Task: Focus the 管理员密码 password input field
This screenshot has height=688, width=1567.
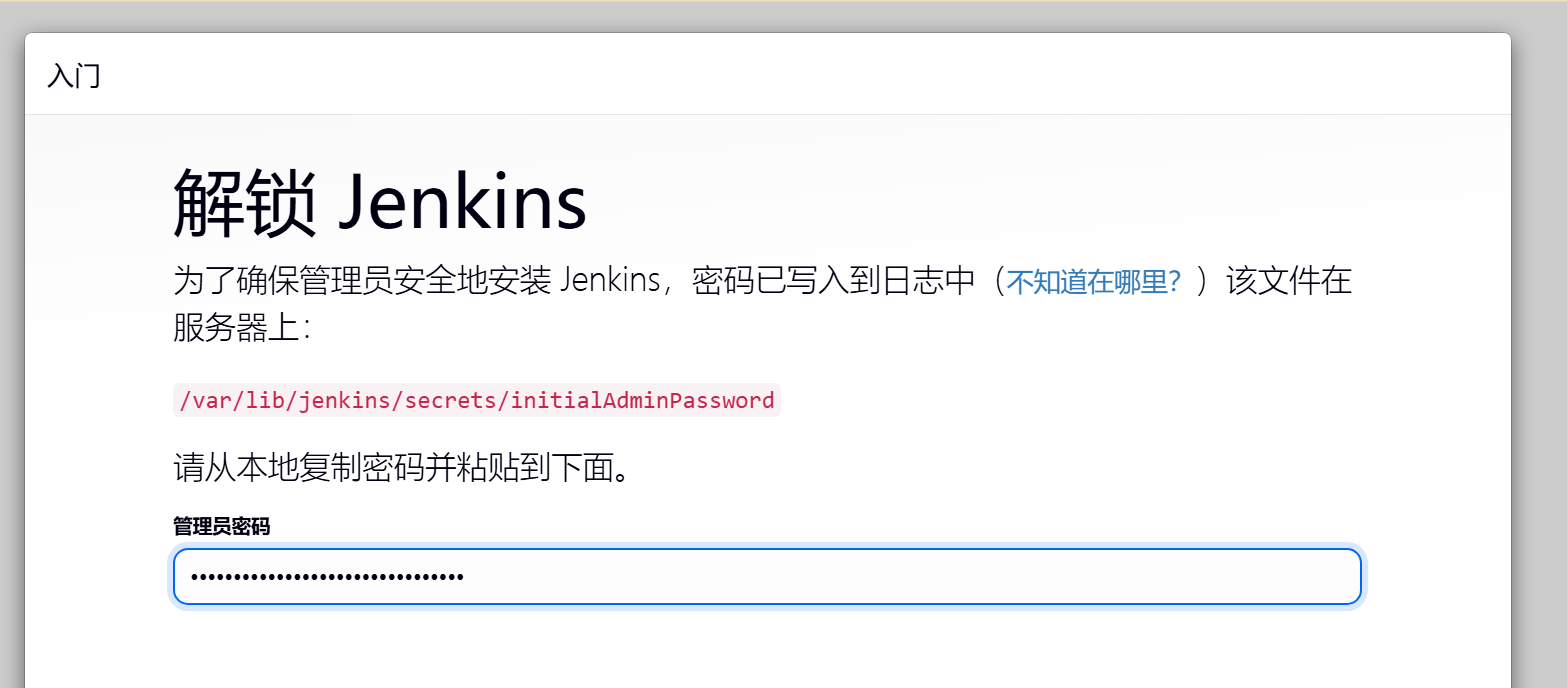Action: (767, 577)
